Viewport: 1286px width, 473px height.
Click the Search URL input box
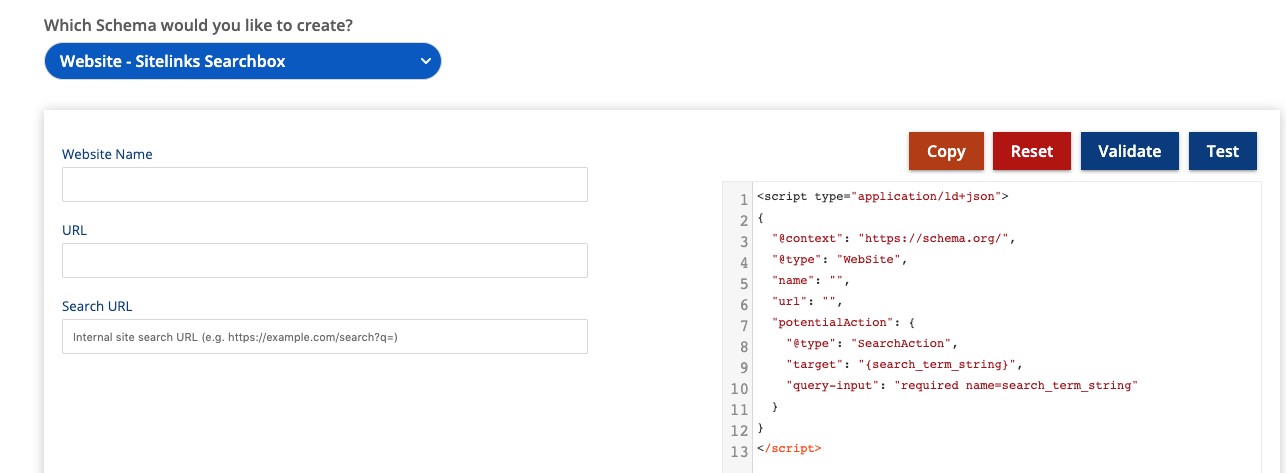pos(324,337)
